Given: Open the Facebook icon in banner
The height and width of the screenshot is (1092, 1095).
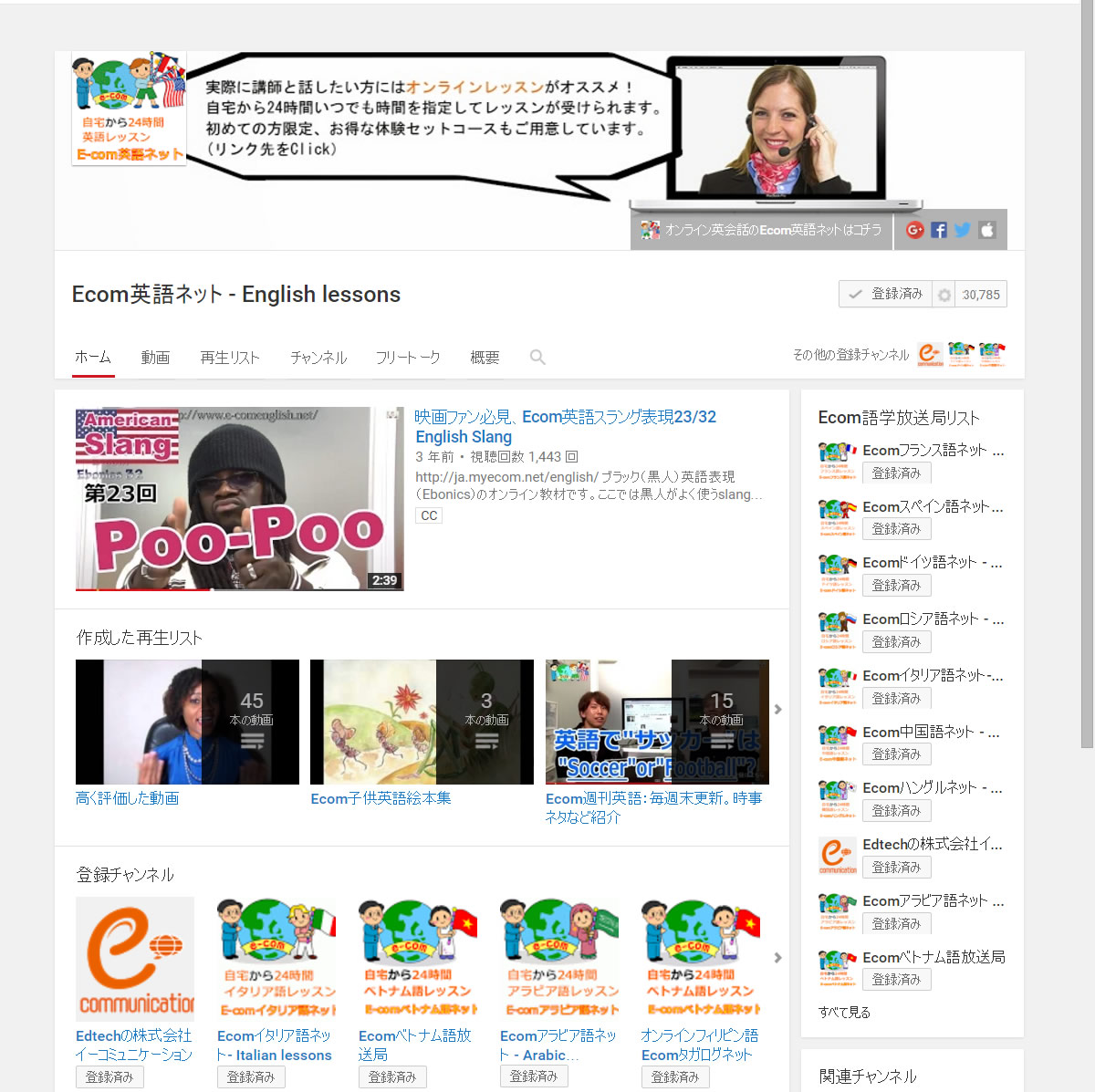Looking at the screenshot, I should pyautogui.click(x=938, y=230).
